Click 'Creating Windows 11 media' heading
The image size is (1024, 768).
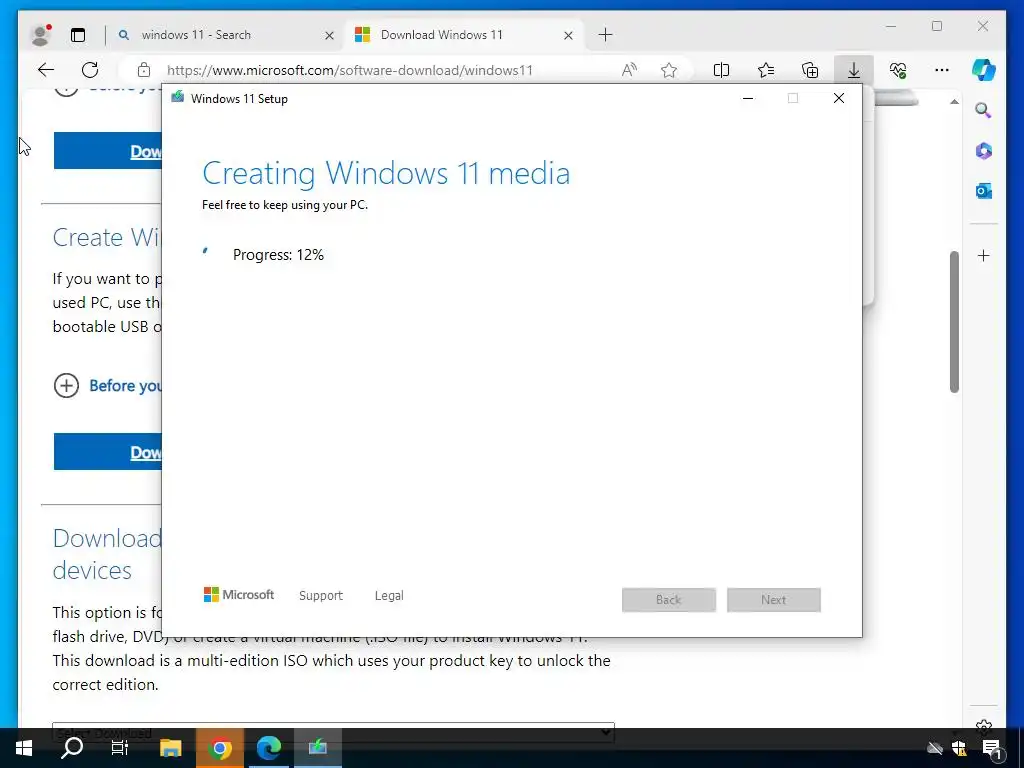coord(386,174)
